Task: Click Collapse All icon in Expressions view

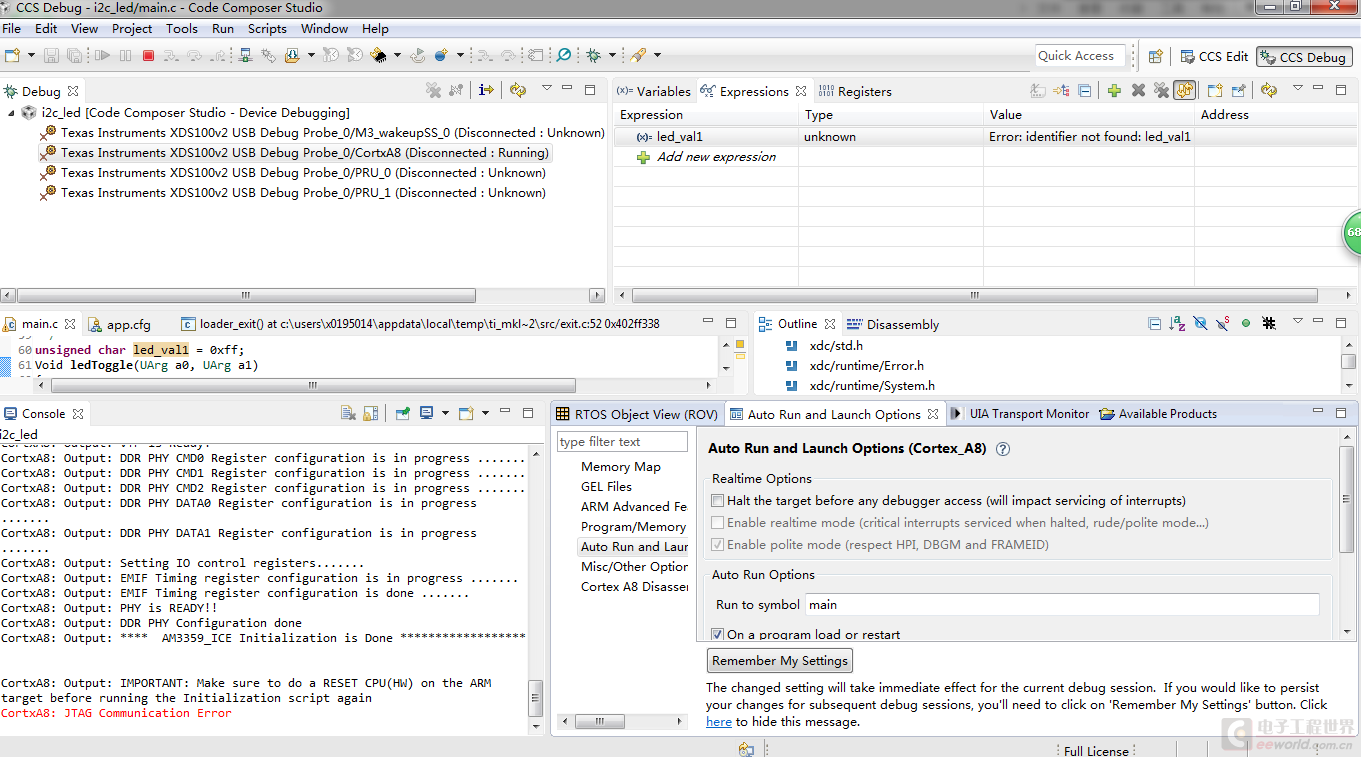Action: tap(1084, 90)
